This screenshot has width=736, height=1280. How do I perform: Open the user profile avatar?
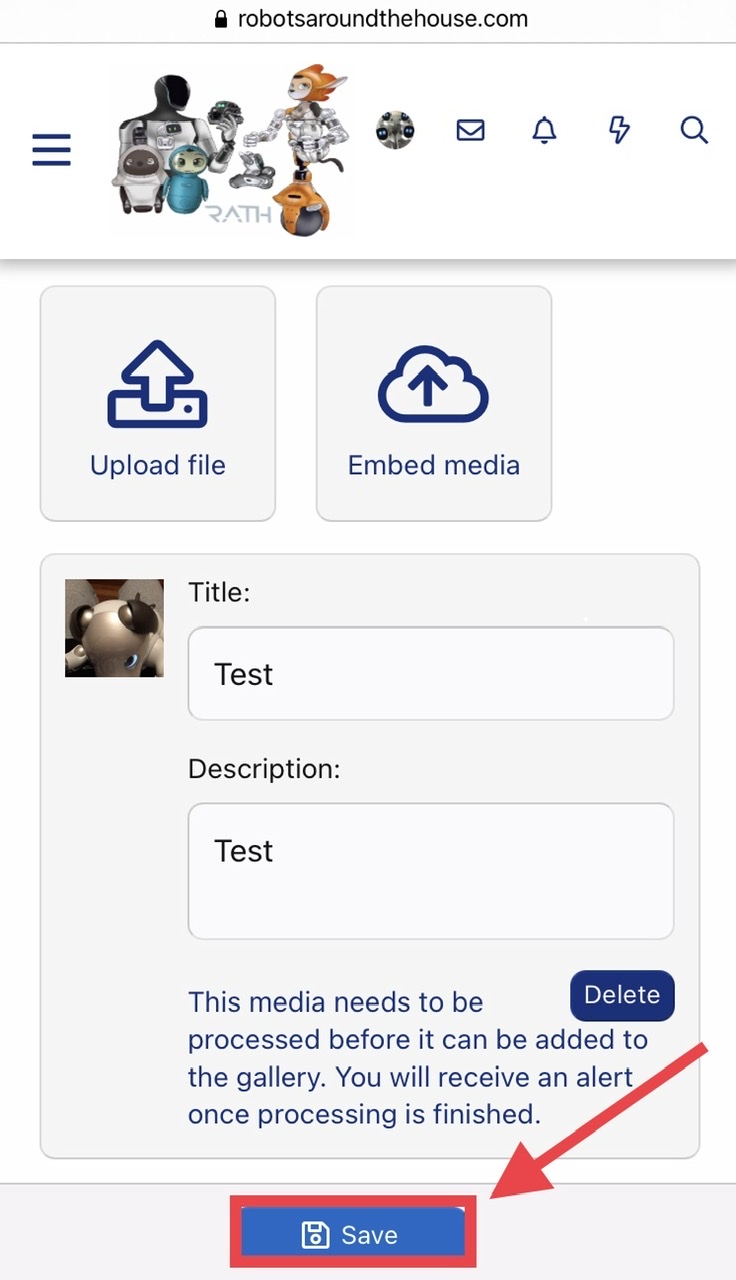pyautogui.click(x=395, y=130)
